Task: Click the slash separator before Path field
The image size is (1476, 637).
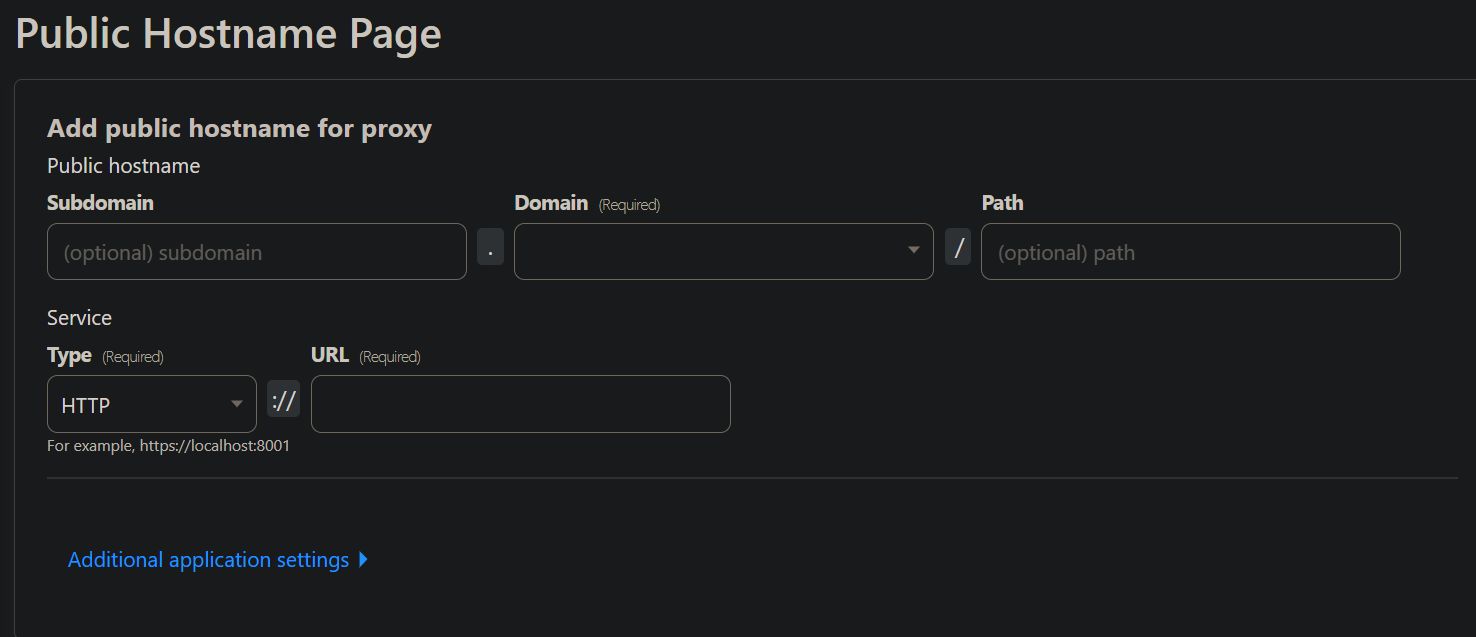Action: click(x=958, y=246)
